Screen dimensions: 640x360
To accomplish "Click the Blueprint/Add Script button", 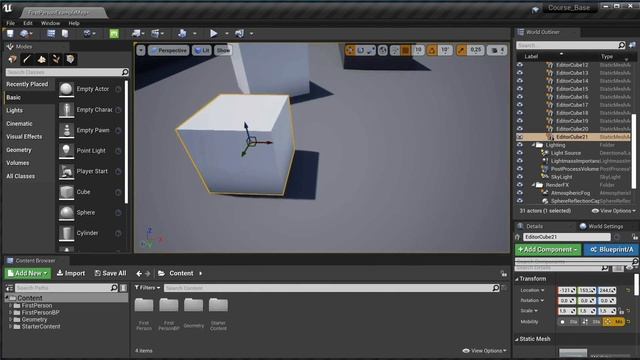I will point(611,249).
